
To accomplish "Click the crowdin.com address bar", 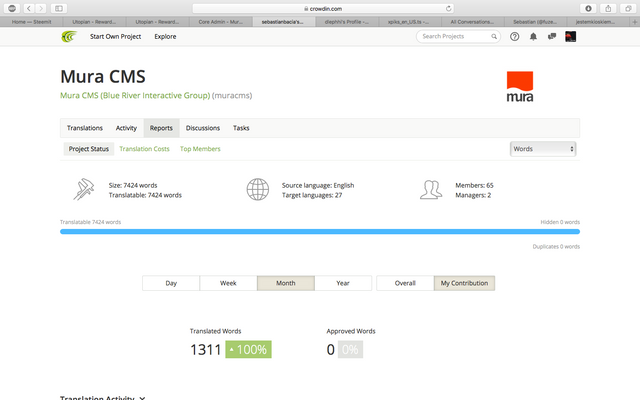I will click(x=323, y=9).
